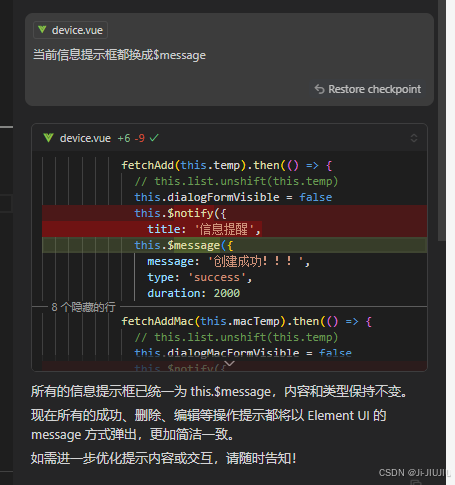Click the device.vue file chip in prompt
The width and height of the screenshot is (455, 485).
(70, 30)
